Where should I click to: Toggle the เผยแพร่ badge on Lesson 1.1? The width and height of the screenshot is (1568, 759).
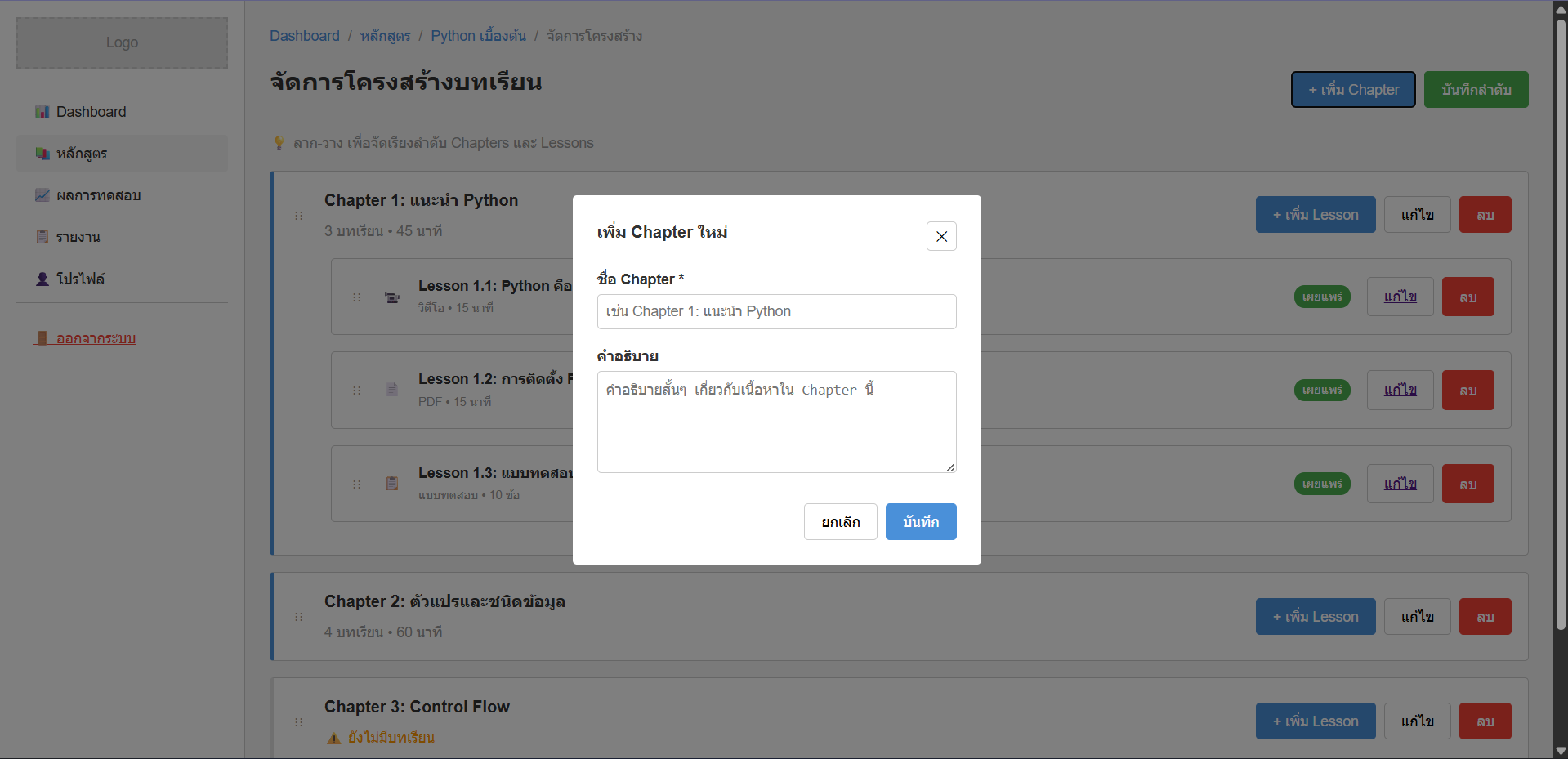[x=1322, y=297]
